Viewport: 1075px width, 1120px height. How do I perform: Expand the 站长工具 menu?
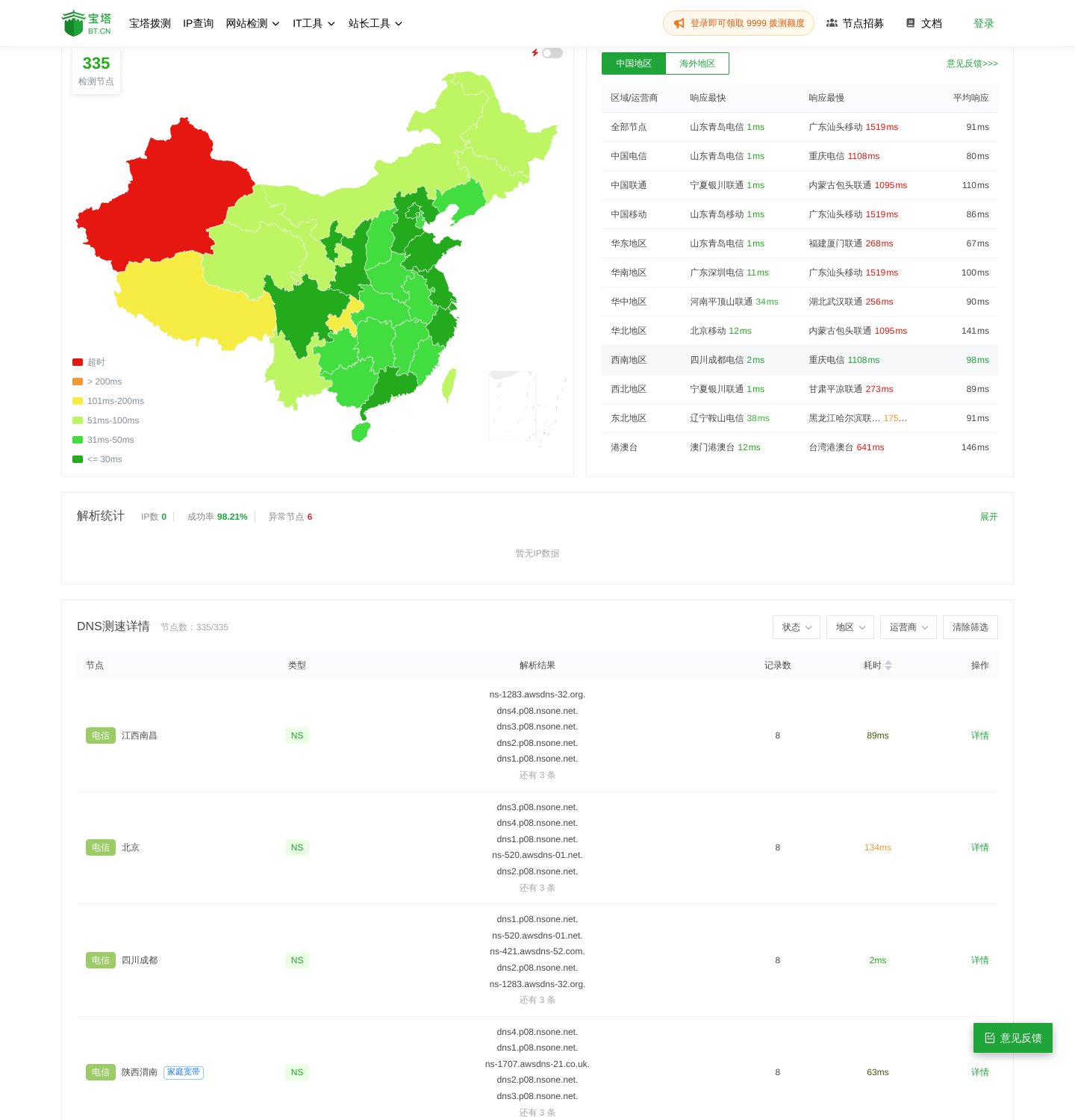click(376, 23)
